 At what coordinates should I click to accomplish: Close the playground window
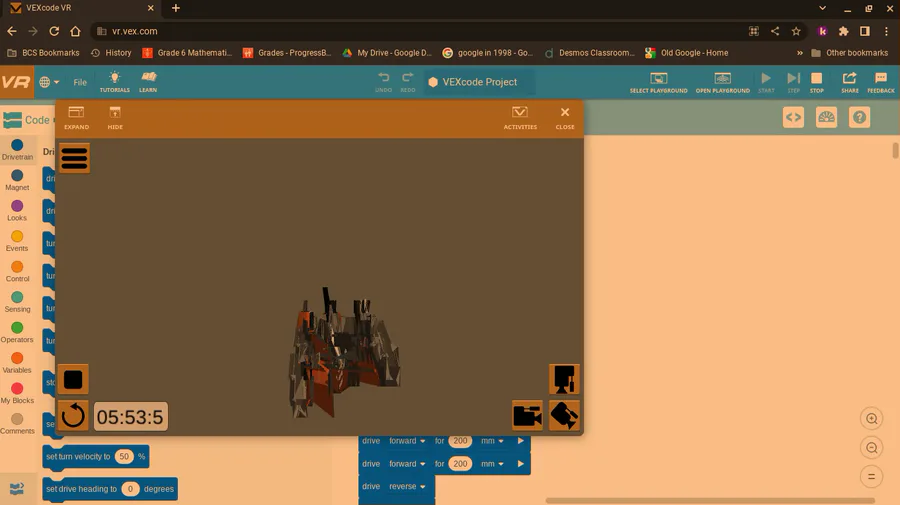point(565,118)
